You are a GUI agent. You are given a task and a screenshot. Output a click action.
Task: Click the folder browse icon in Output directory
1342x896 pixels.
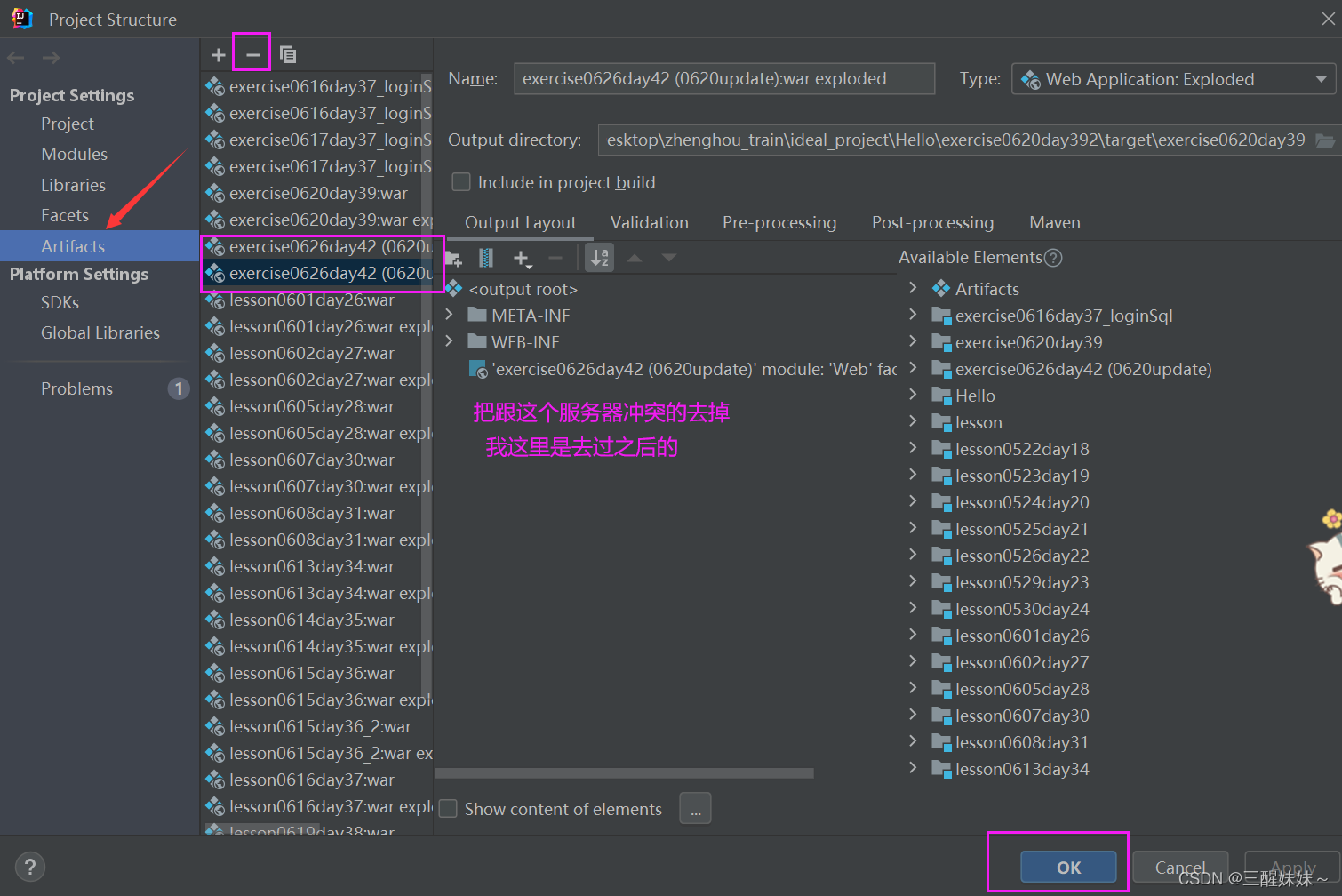tap(1325, 140)
